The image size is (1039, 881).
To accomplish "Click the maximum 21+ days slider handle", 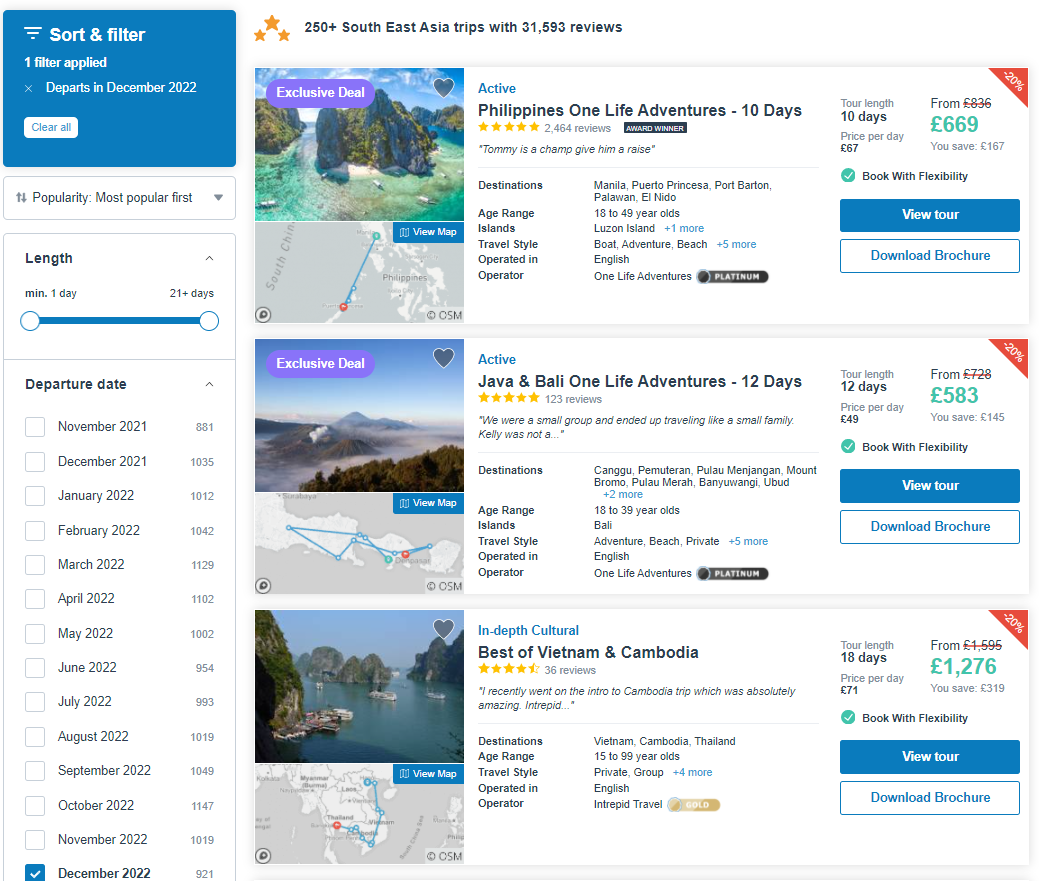I will [x=209, y=321].
